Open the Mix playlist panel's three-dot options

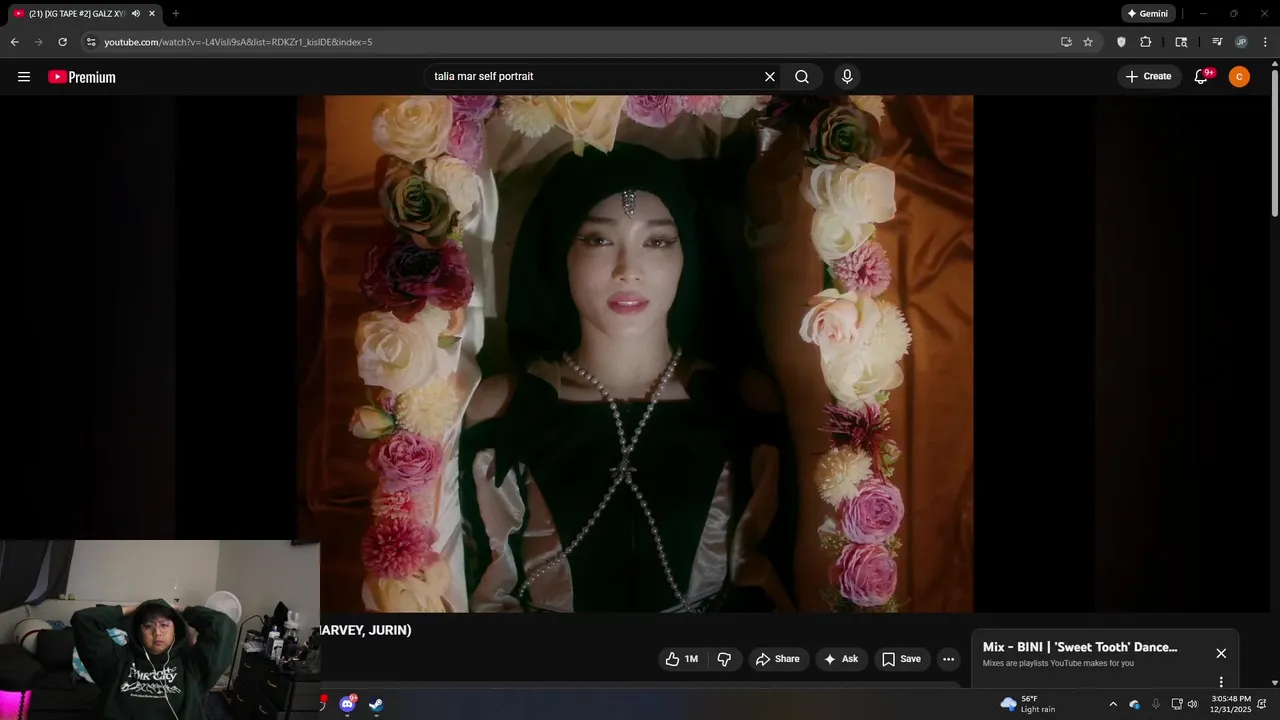tap(1221, 682)
